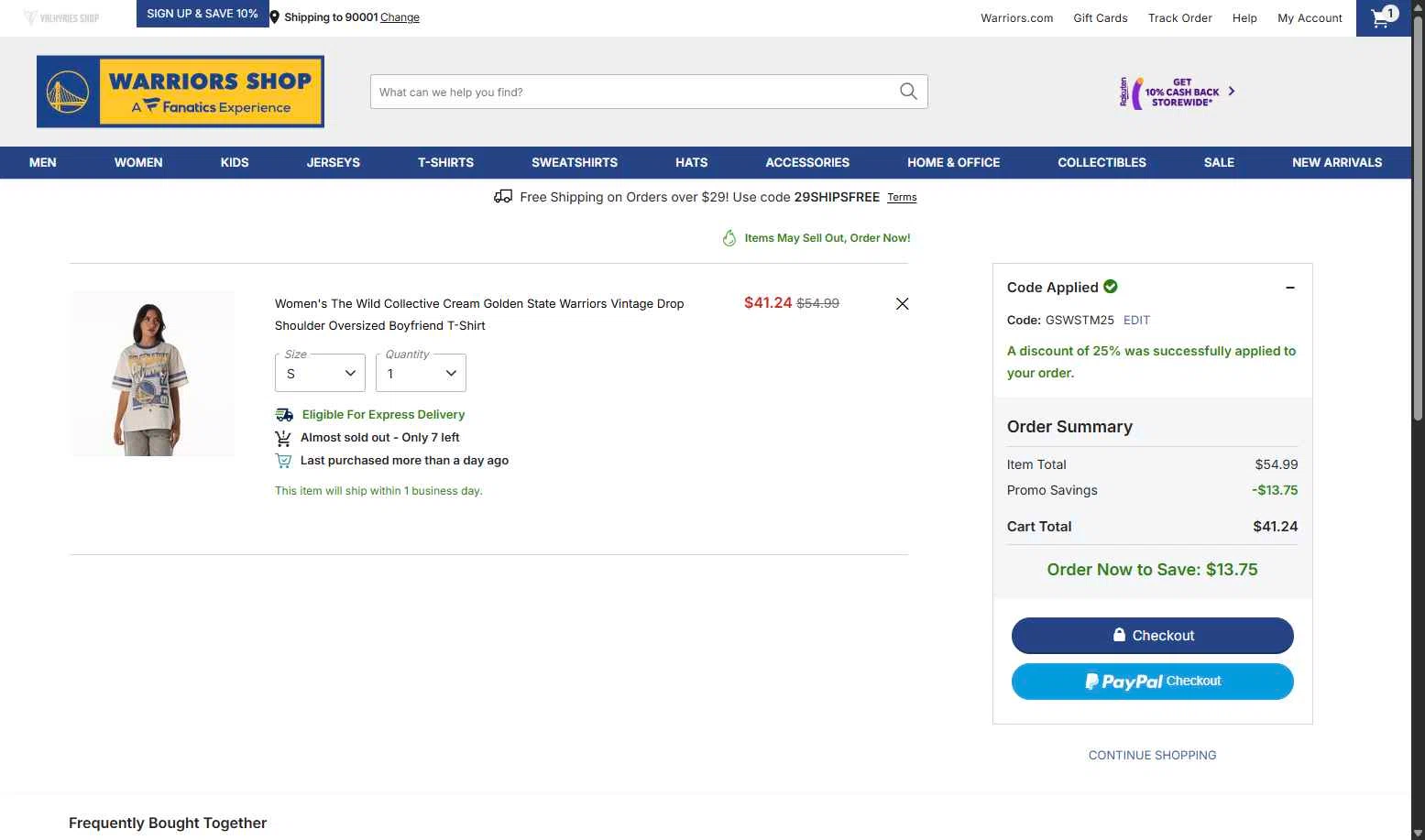Click the Valkyries Shop logo
The image size is (1425, 840).
point(61,17)
